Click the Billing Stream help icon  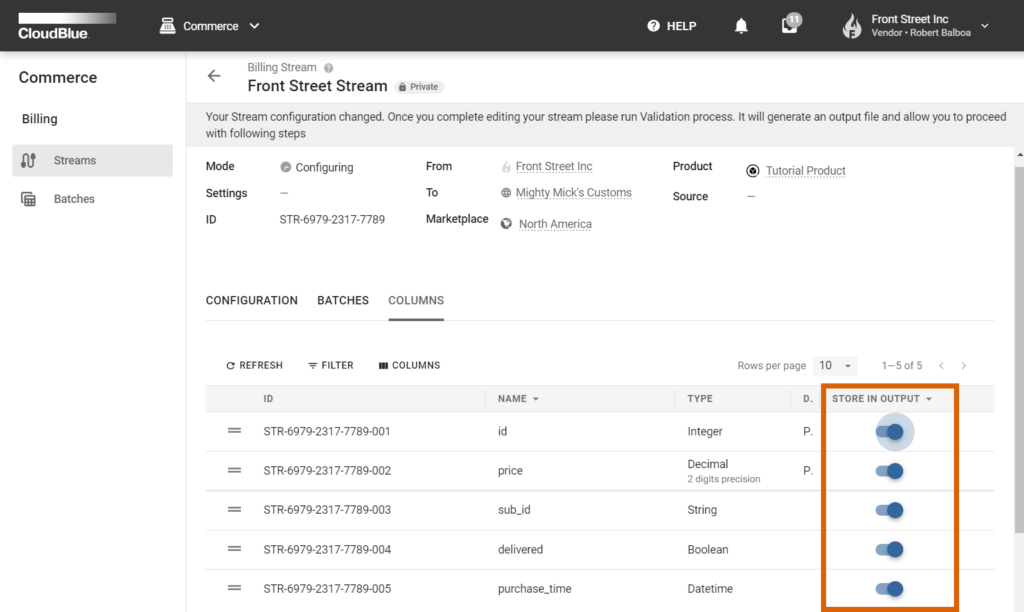click(x=328, y=68)
